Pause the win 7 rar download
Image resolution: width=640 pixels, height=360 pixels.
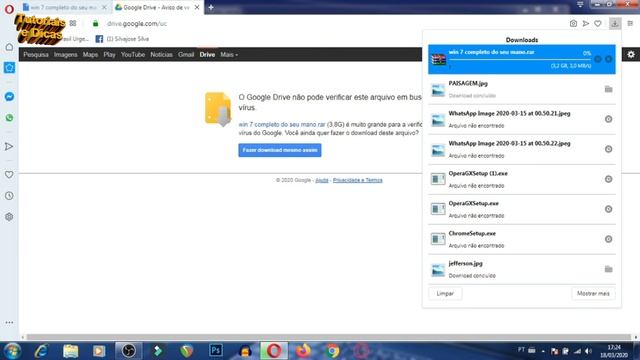[x=598, y=59]
